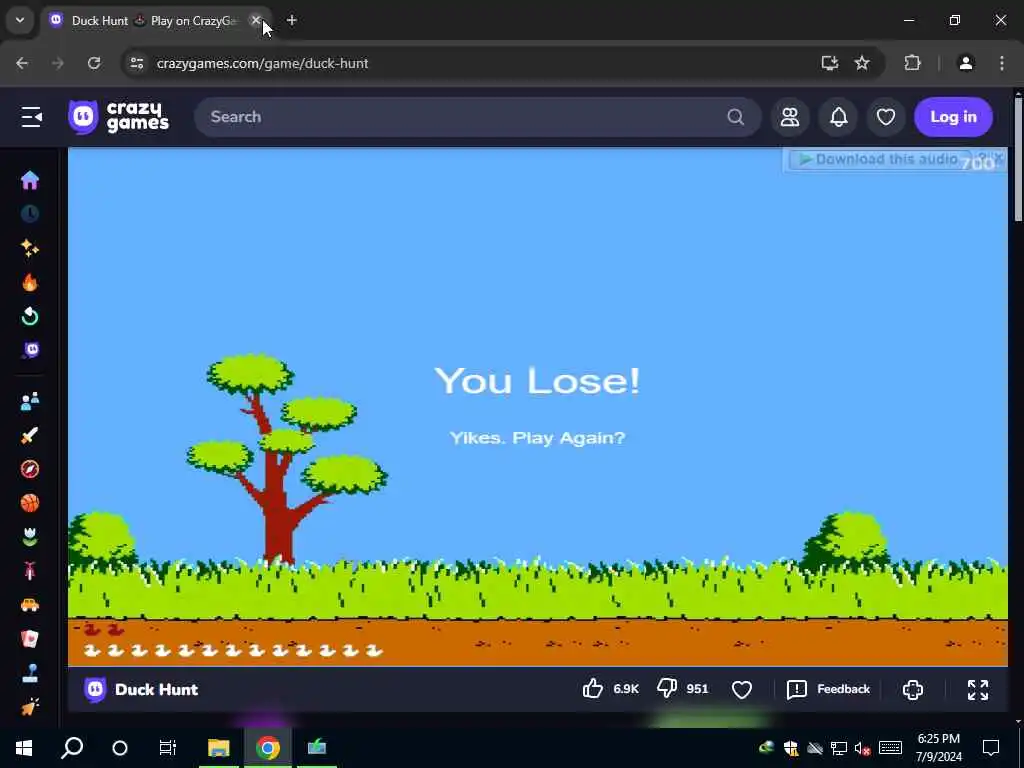Go to CrazyGames logo homepage
Image resolution: width=1024 pixels, height=768 pixels.
tap(119, 117)
